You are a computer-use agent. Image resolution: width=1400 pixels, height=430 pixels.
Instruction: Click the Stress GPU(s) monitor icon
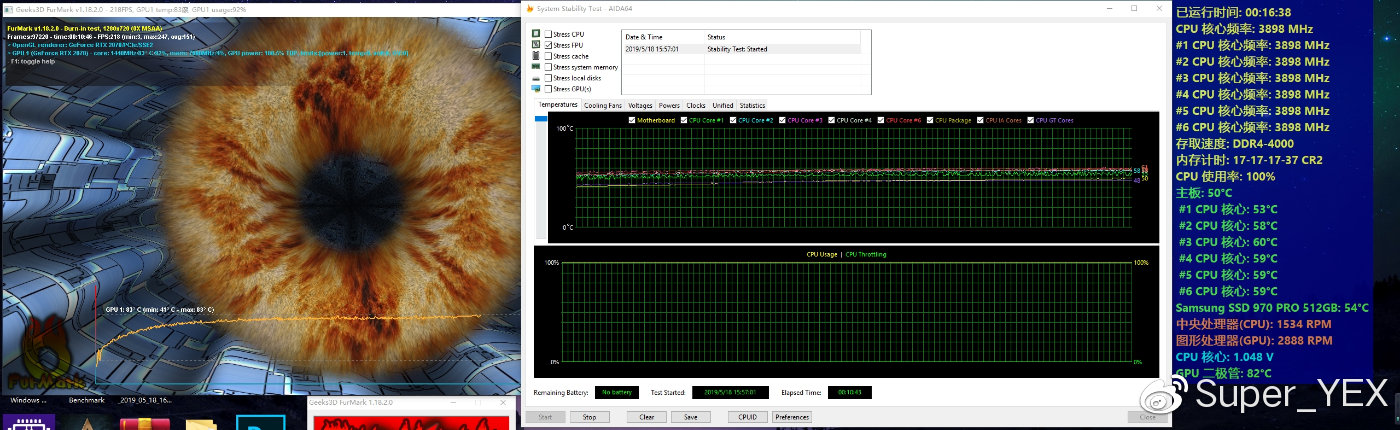pyautogui.click(x=536, y=90)
